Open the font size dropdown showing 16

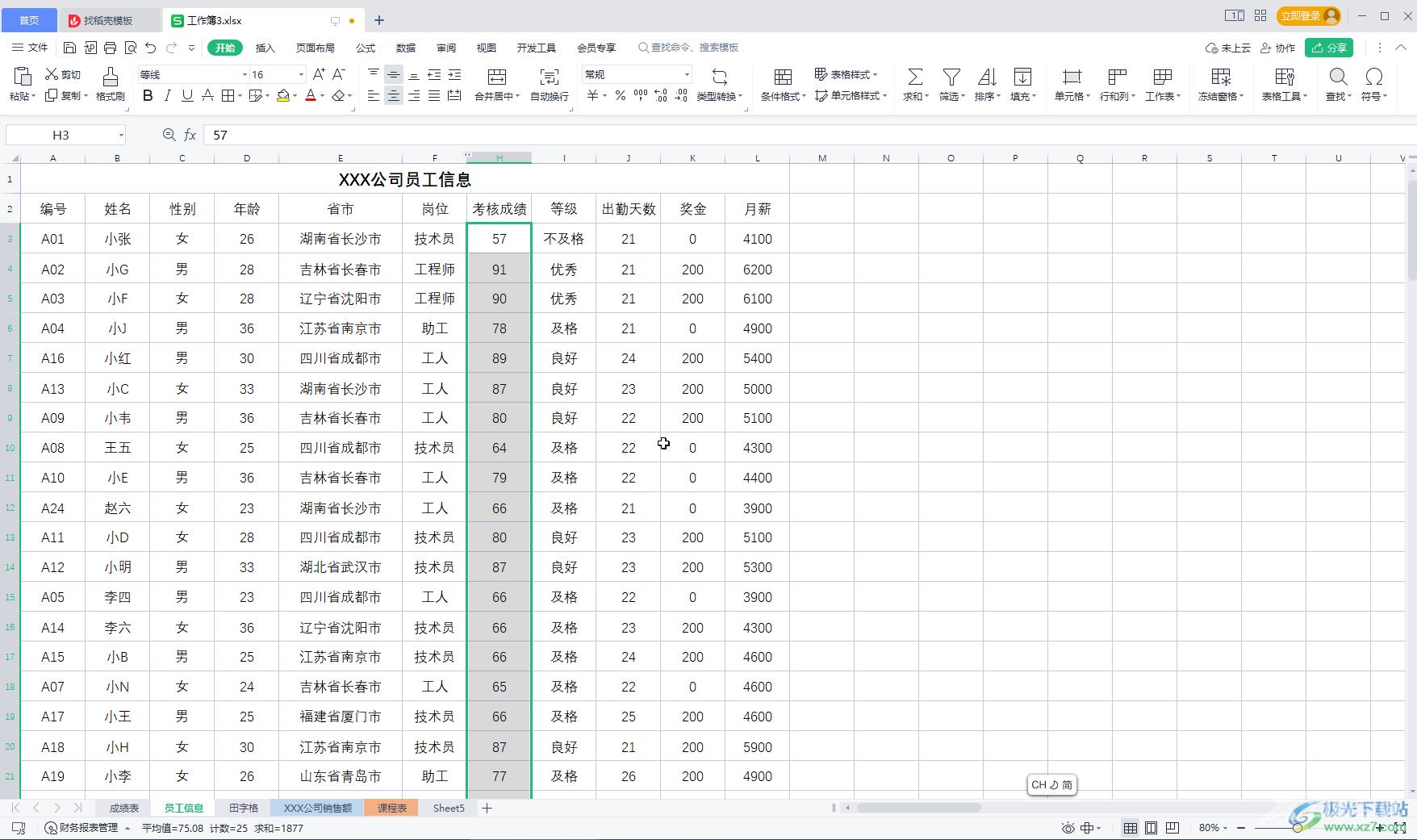pyautogui.click(x=301, y=74)
